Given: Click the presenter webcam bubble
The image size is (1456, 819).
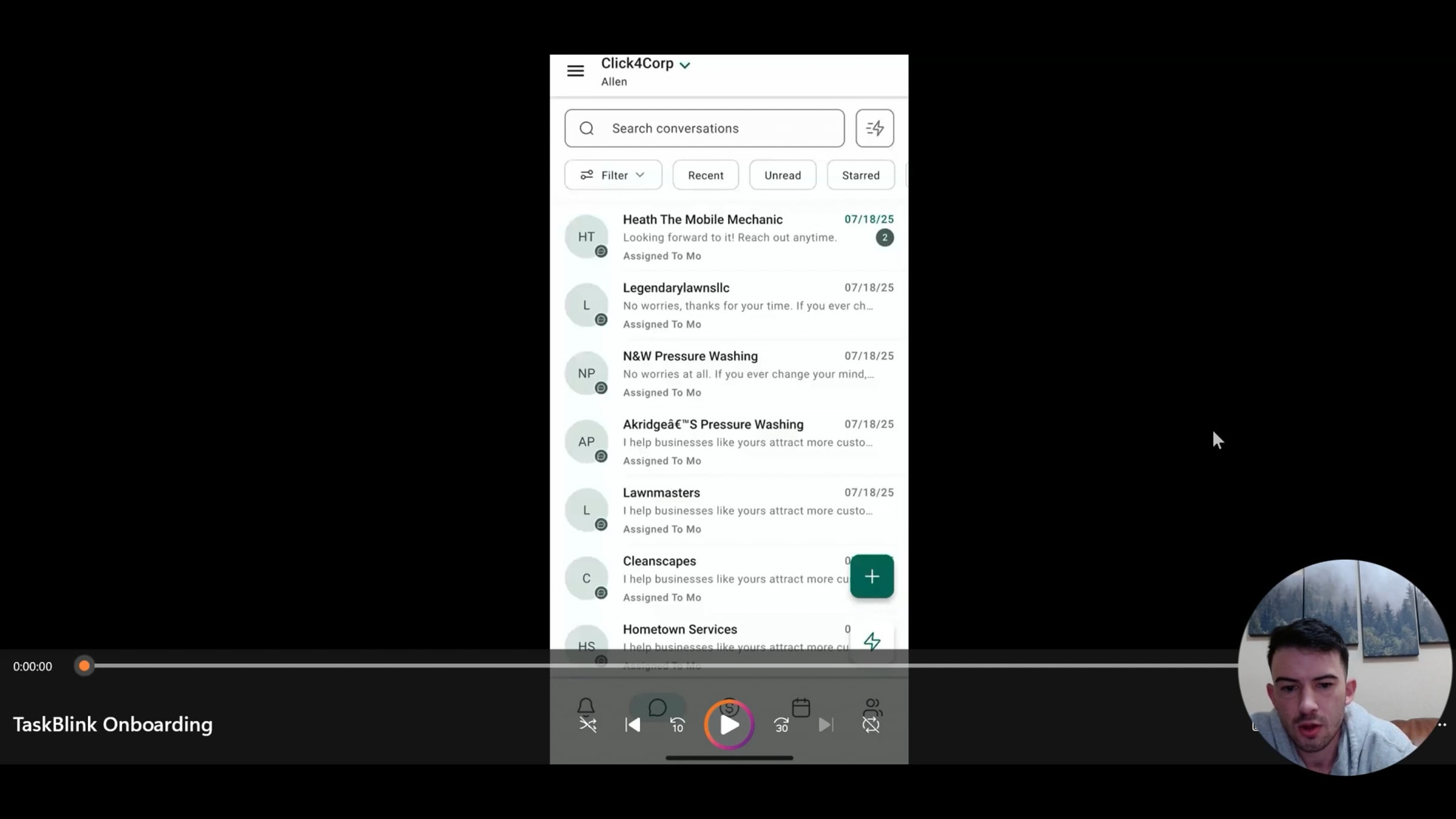Looking at the screenshot, I should [1344, 667].
